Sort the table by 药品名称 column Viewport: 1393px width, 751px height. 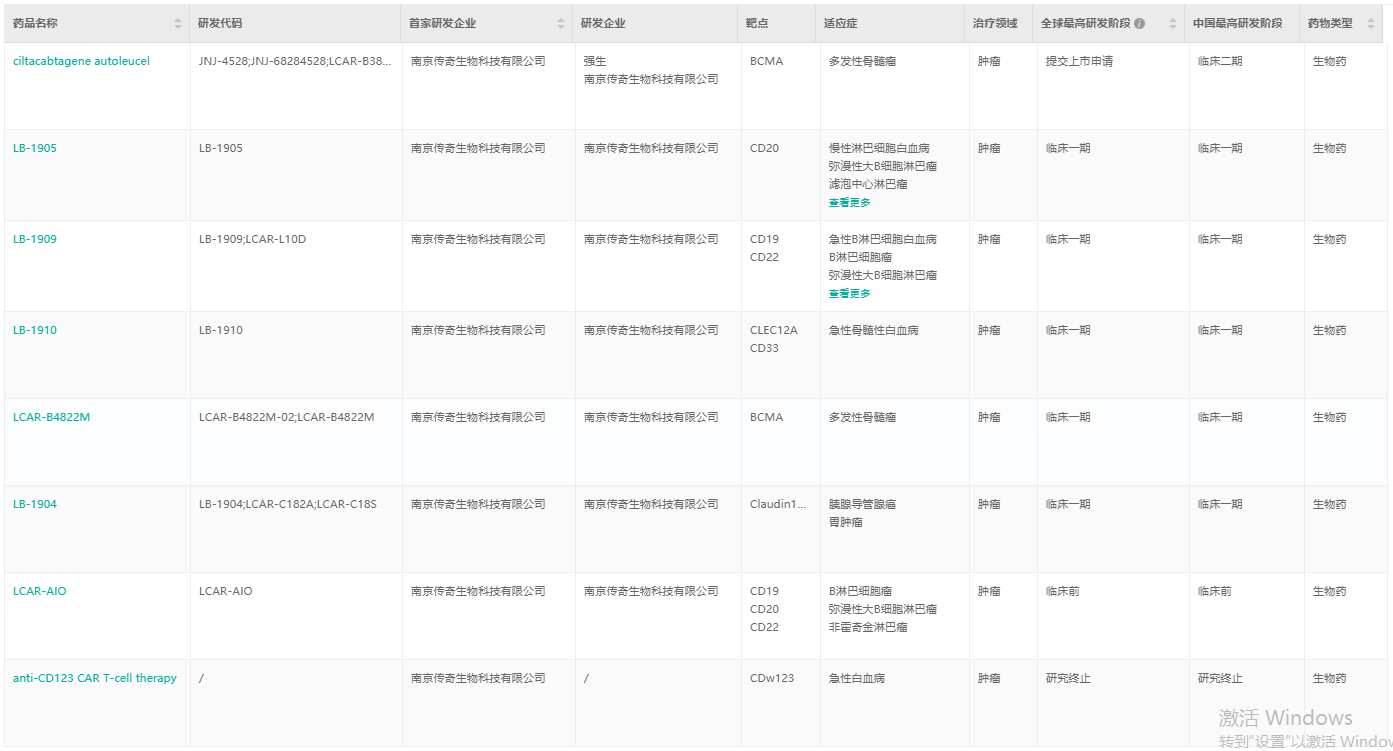(178, 23)
